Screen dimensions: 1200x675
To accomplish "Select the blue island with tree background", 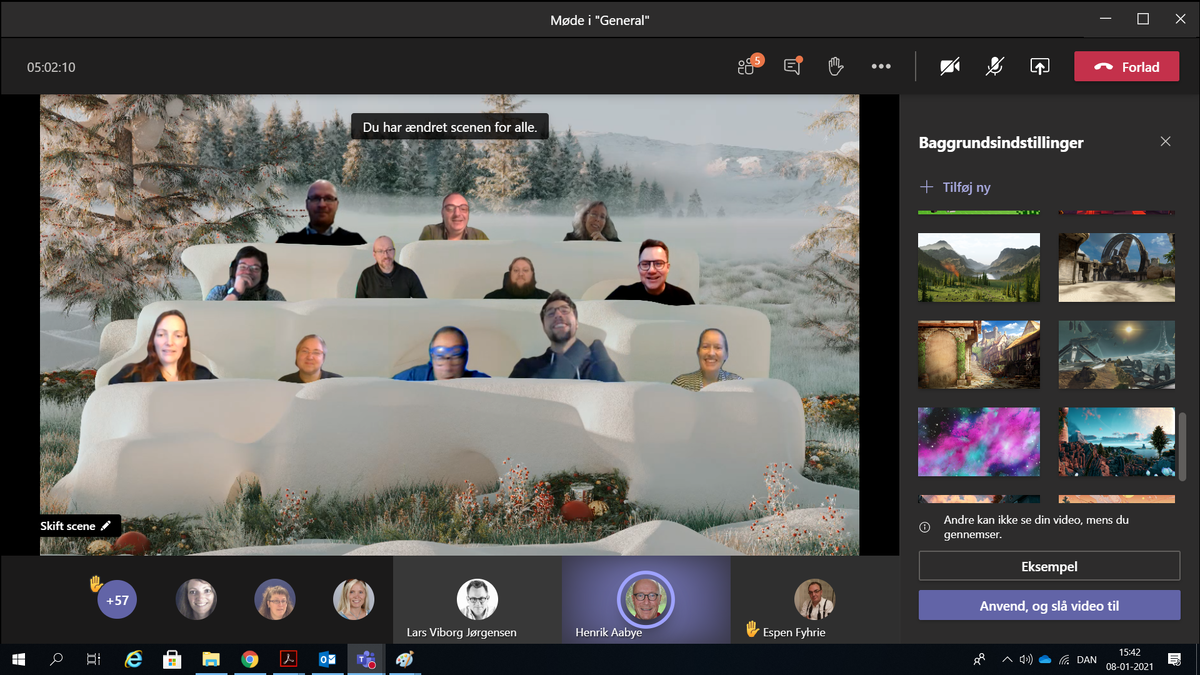I will (1117, 441).
